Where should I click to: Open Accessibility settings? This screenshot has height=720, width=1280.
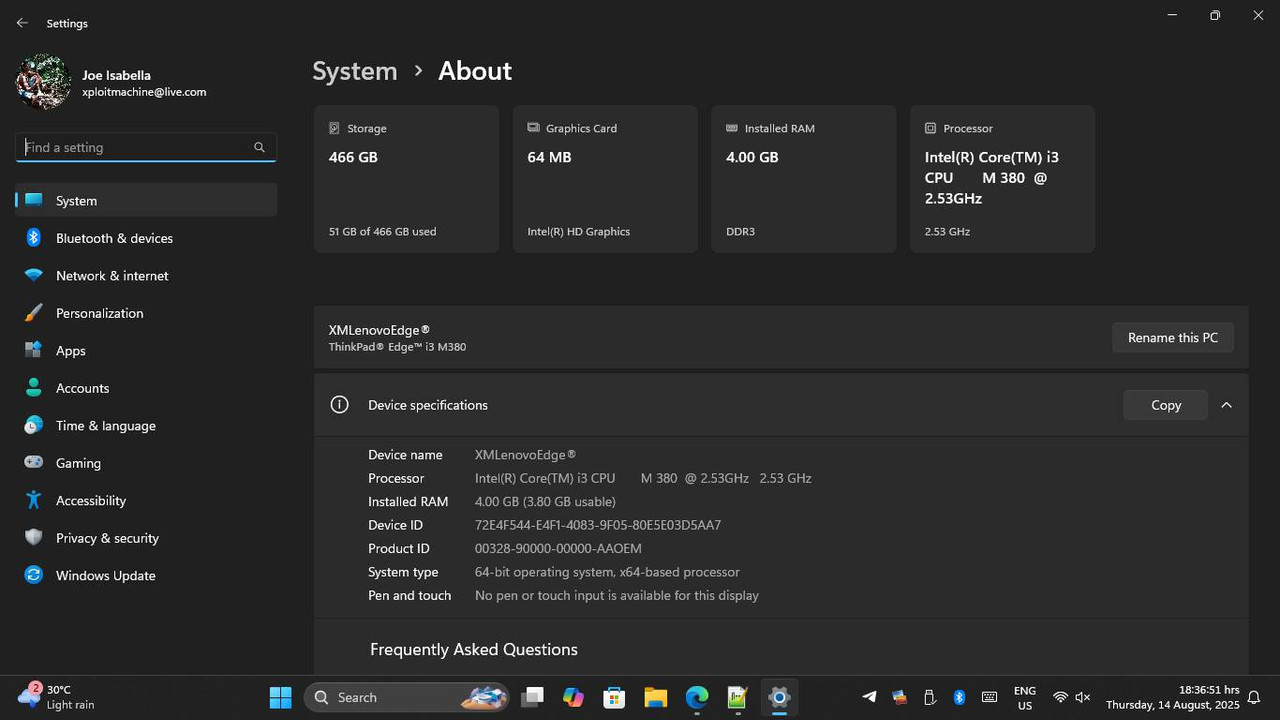(146, 500)
